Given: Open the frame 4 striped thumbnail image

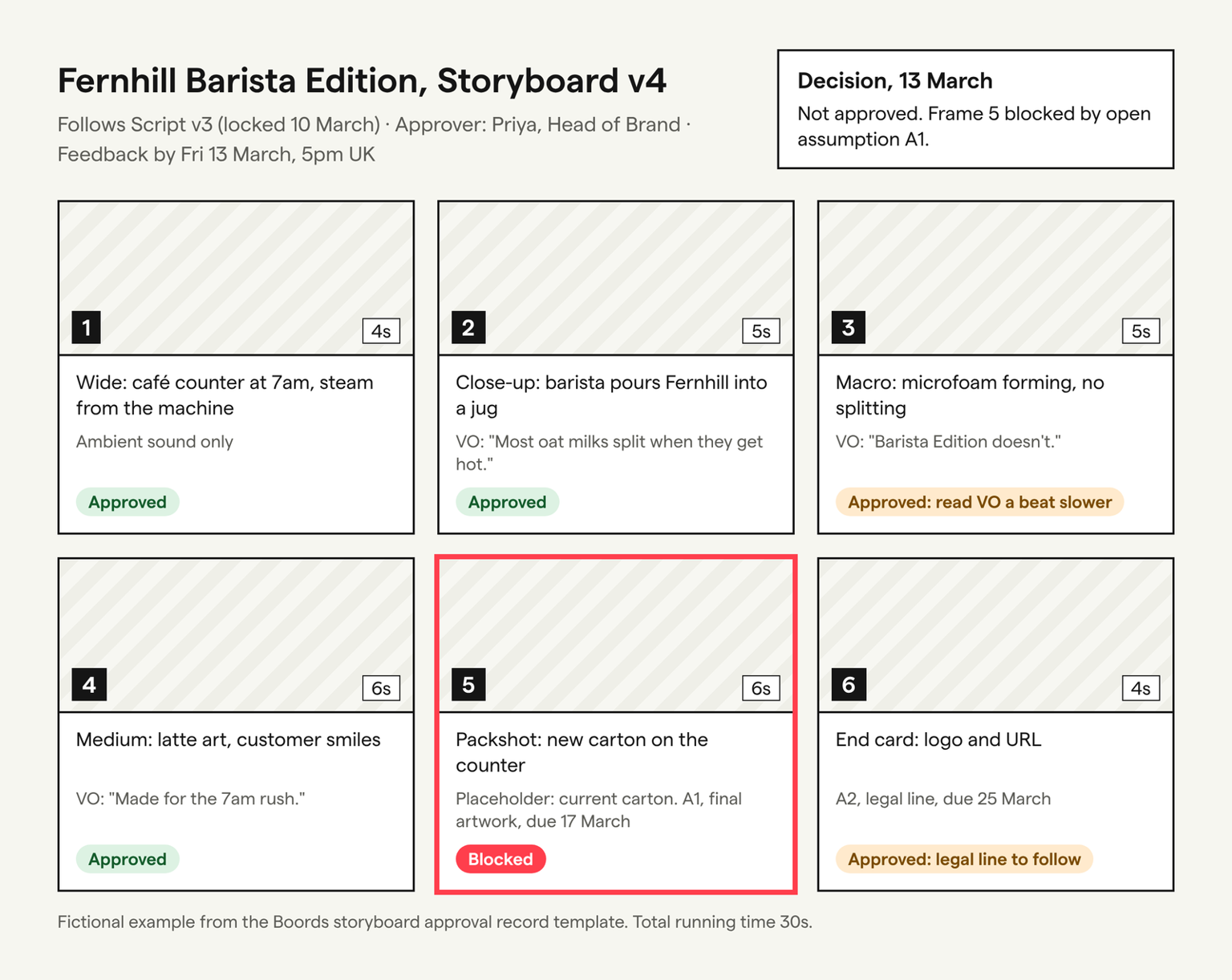Looking at the screenshot, I should pyautogui.click(x=236, y=635).
